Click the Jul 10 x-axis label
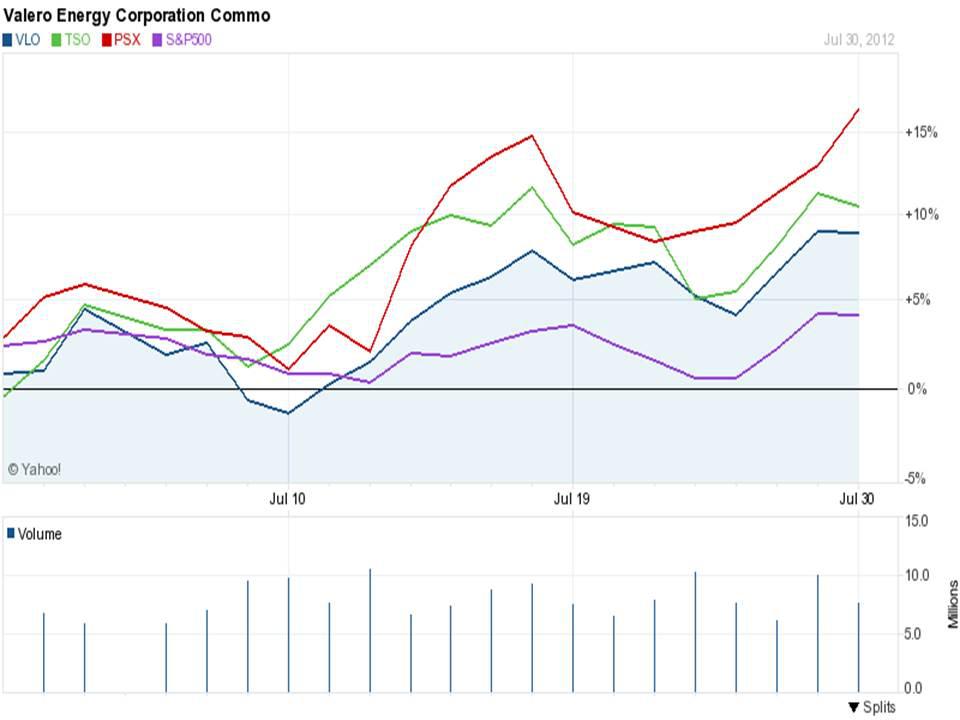This screenshot has height=720, width=960. click(287, 498)
